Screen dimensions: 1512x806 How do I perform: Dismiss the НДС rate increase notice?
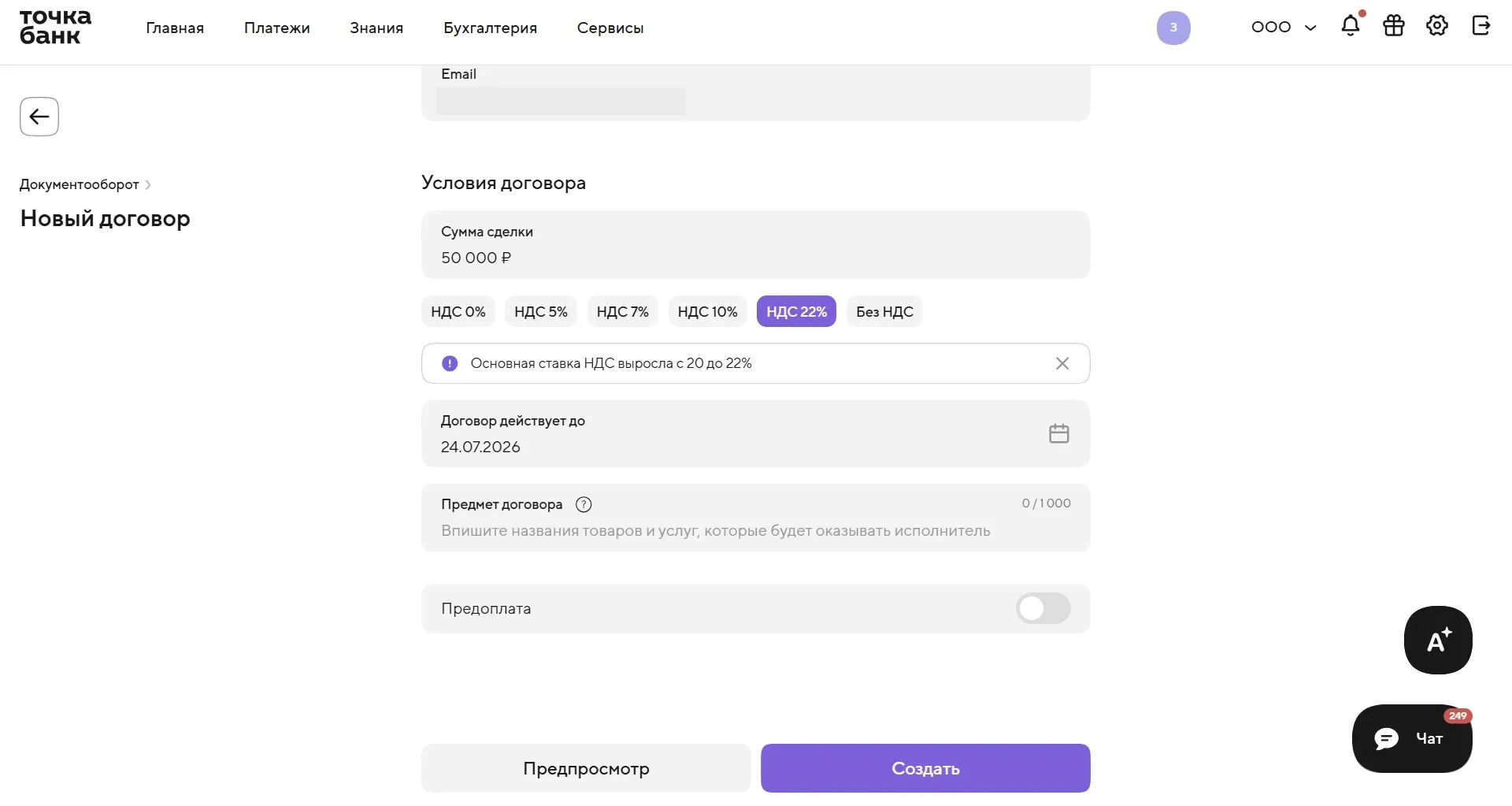coord(1062,363)
